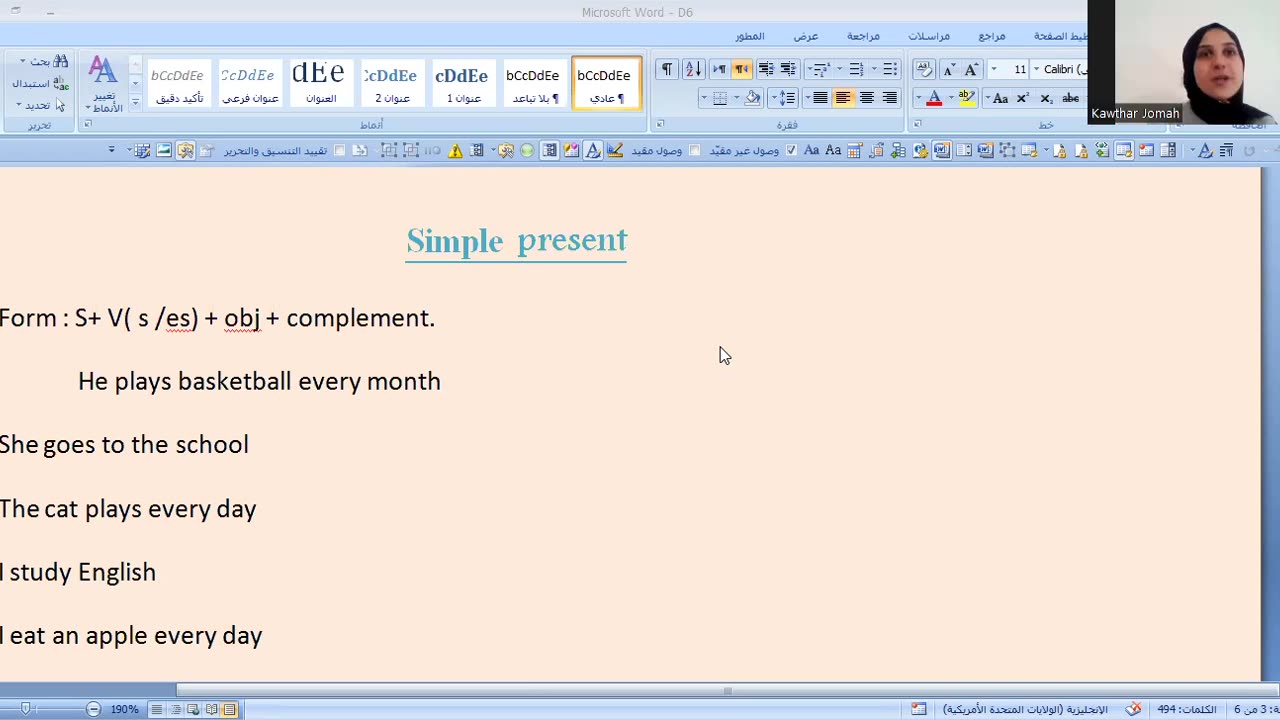This screenshot has height=720, width=1280.
Task: Apply the عنوان فرعي (Subtitle) style
Action: 249,83
